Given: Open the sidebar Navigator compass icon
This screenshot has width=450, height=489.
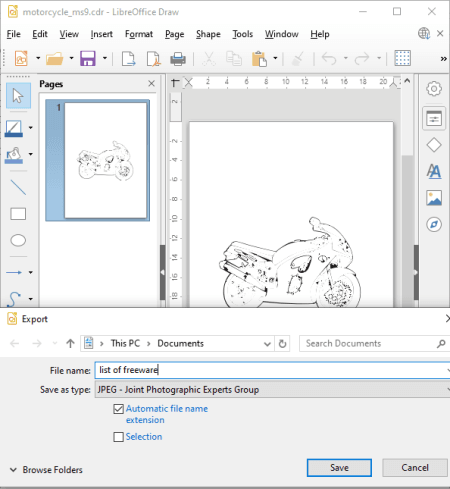Looking at the screenshot, I should 434,224.
